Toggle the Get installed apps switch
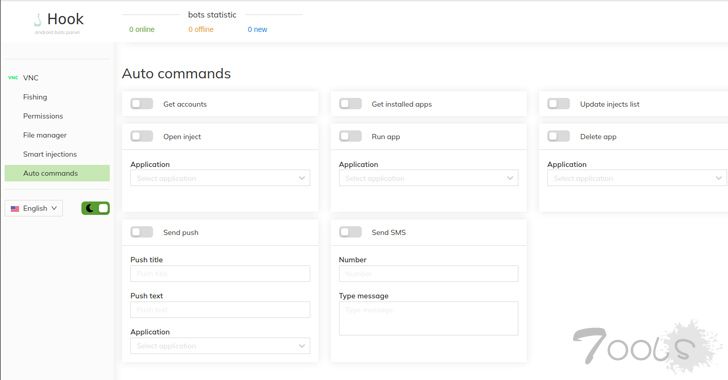 pos(350,104)
